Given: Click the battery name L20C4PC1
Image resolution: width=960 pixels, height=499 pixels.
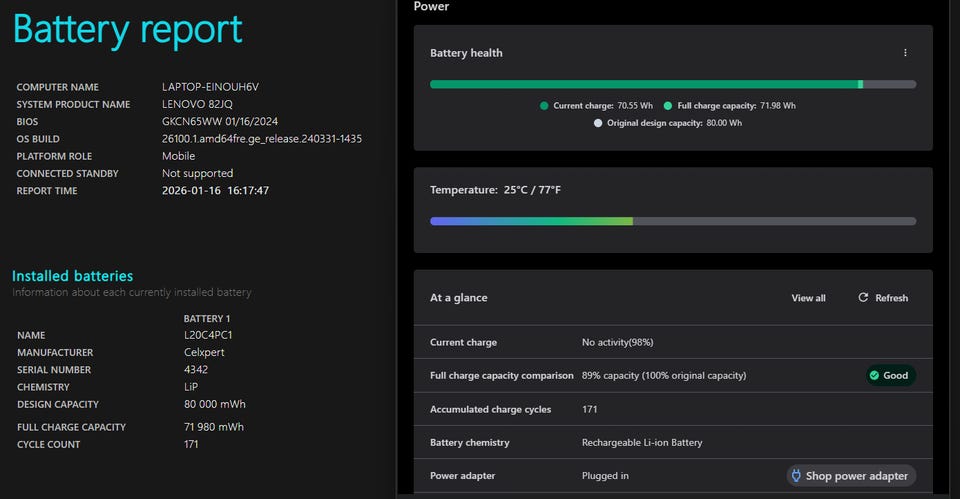Looking at the screenshot, I should point(195,336).
